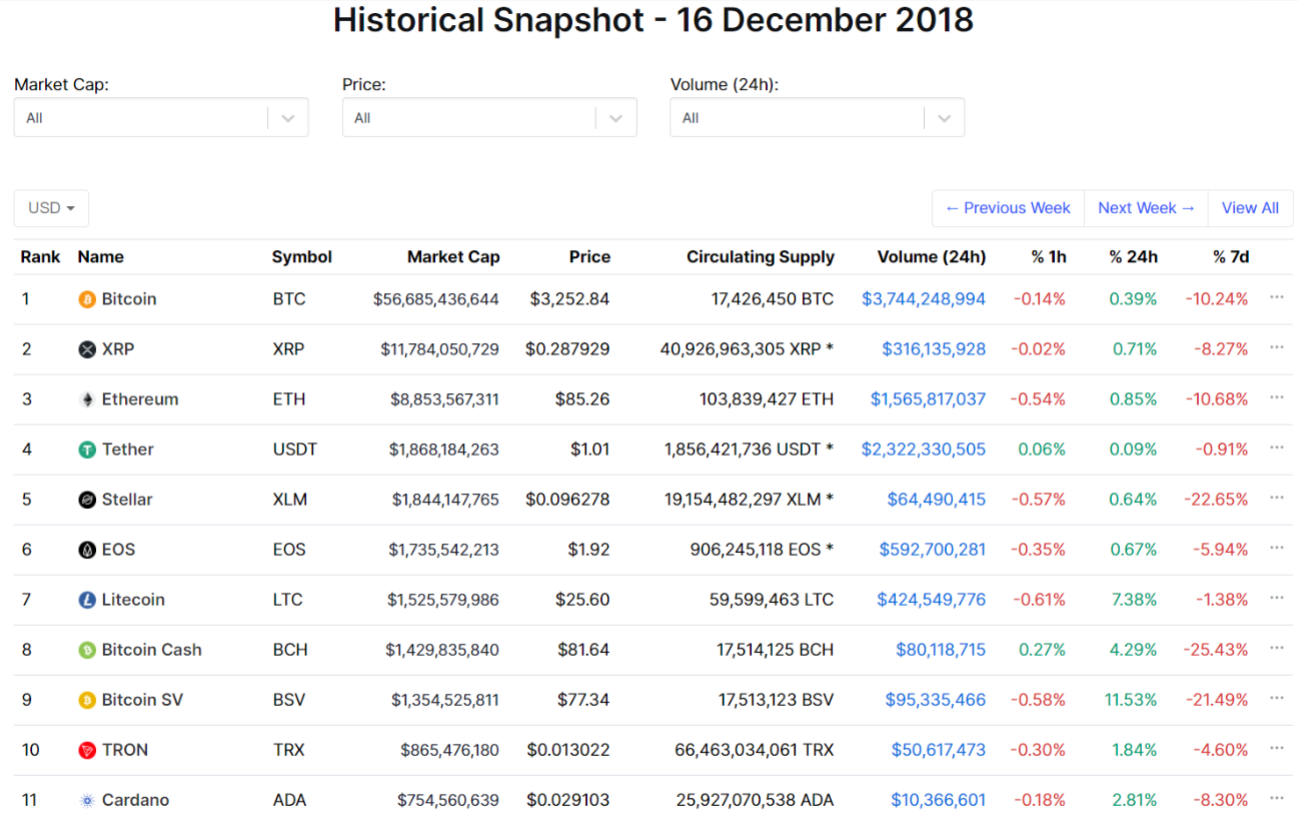The height and width of the screenshot is (821, 1298).
Task: Open the Bitcoin name link
Action: coord(129,299)
